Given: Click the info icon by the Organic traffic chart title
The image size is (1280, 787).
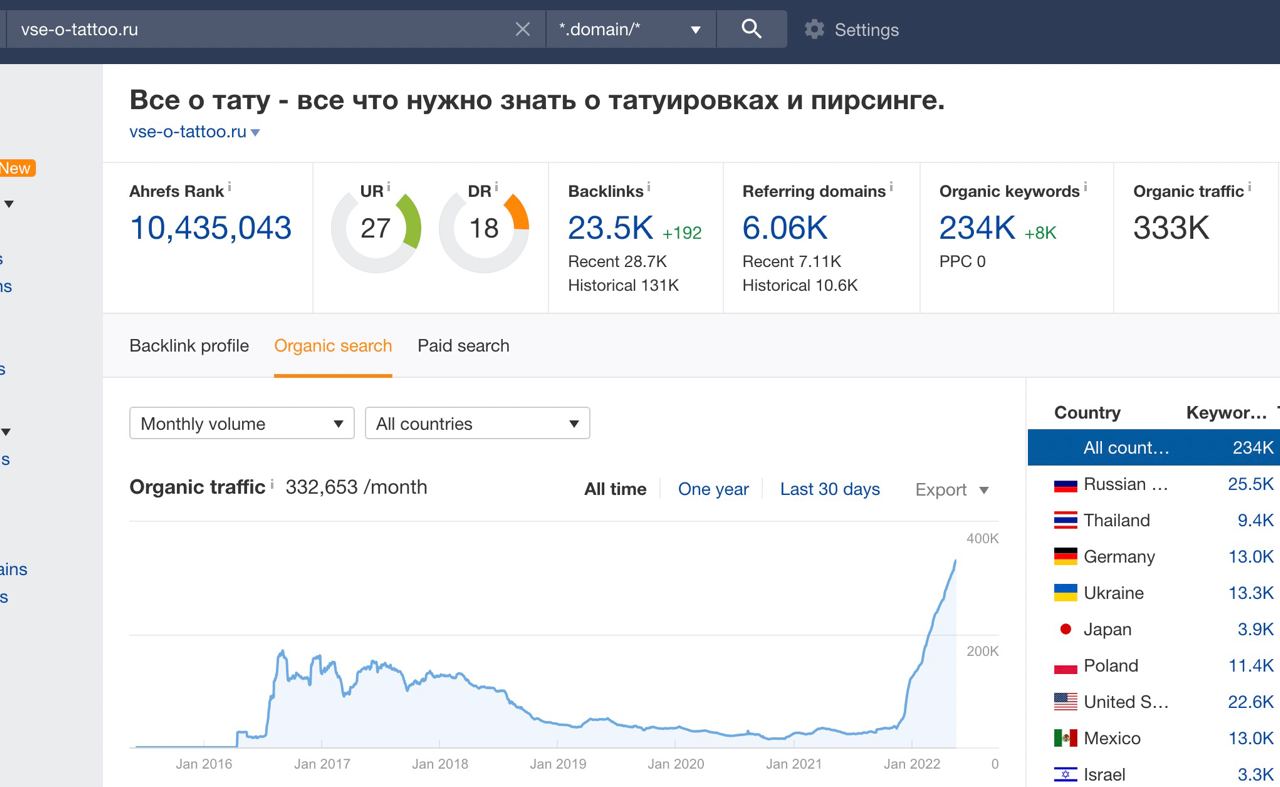Looking at the screenshot, I should coord(272,484).
